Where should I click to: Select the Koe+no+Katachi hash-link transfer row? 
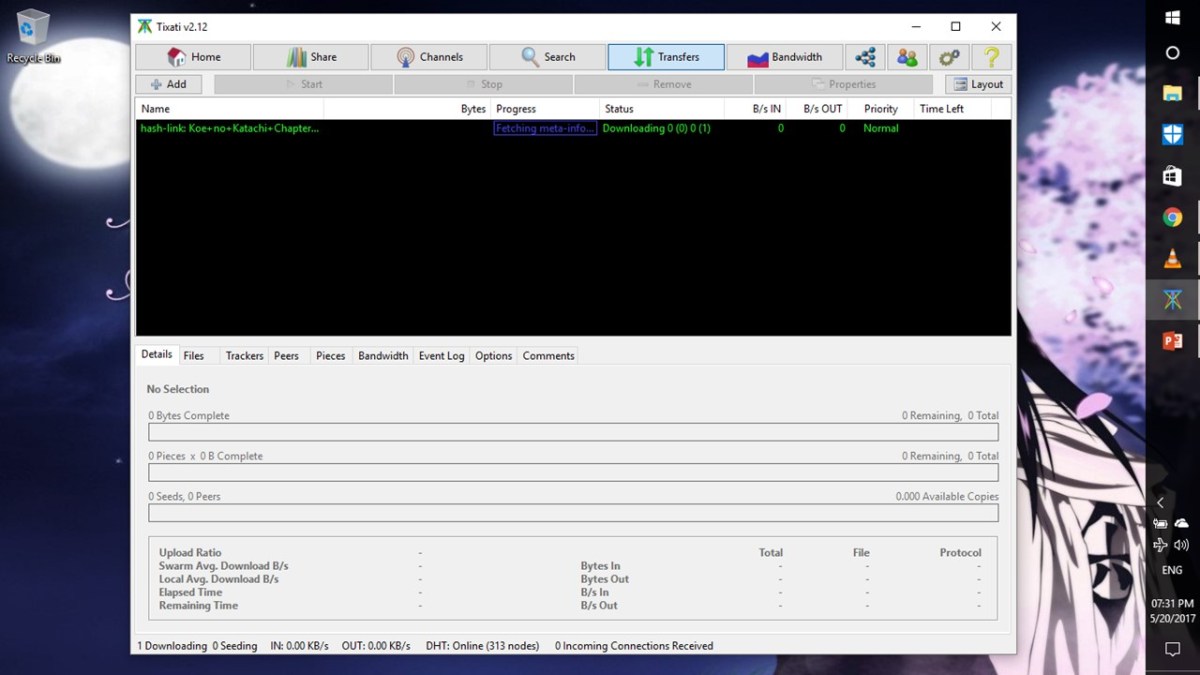[230, 129]
